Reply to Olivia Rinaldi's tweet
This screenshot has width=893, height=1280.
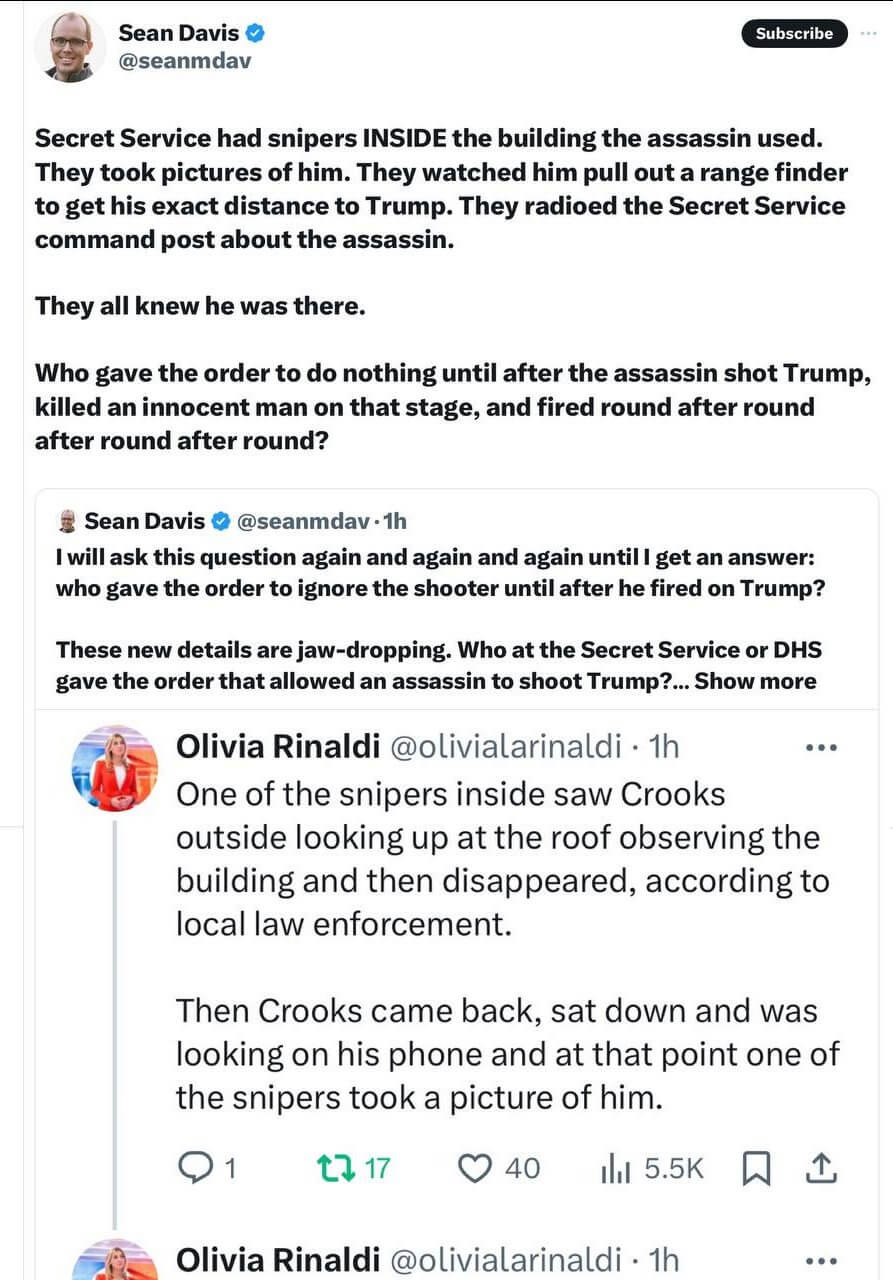pos(194,1167)
